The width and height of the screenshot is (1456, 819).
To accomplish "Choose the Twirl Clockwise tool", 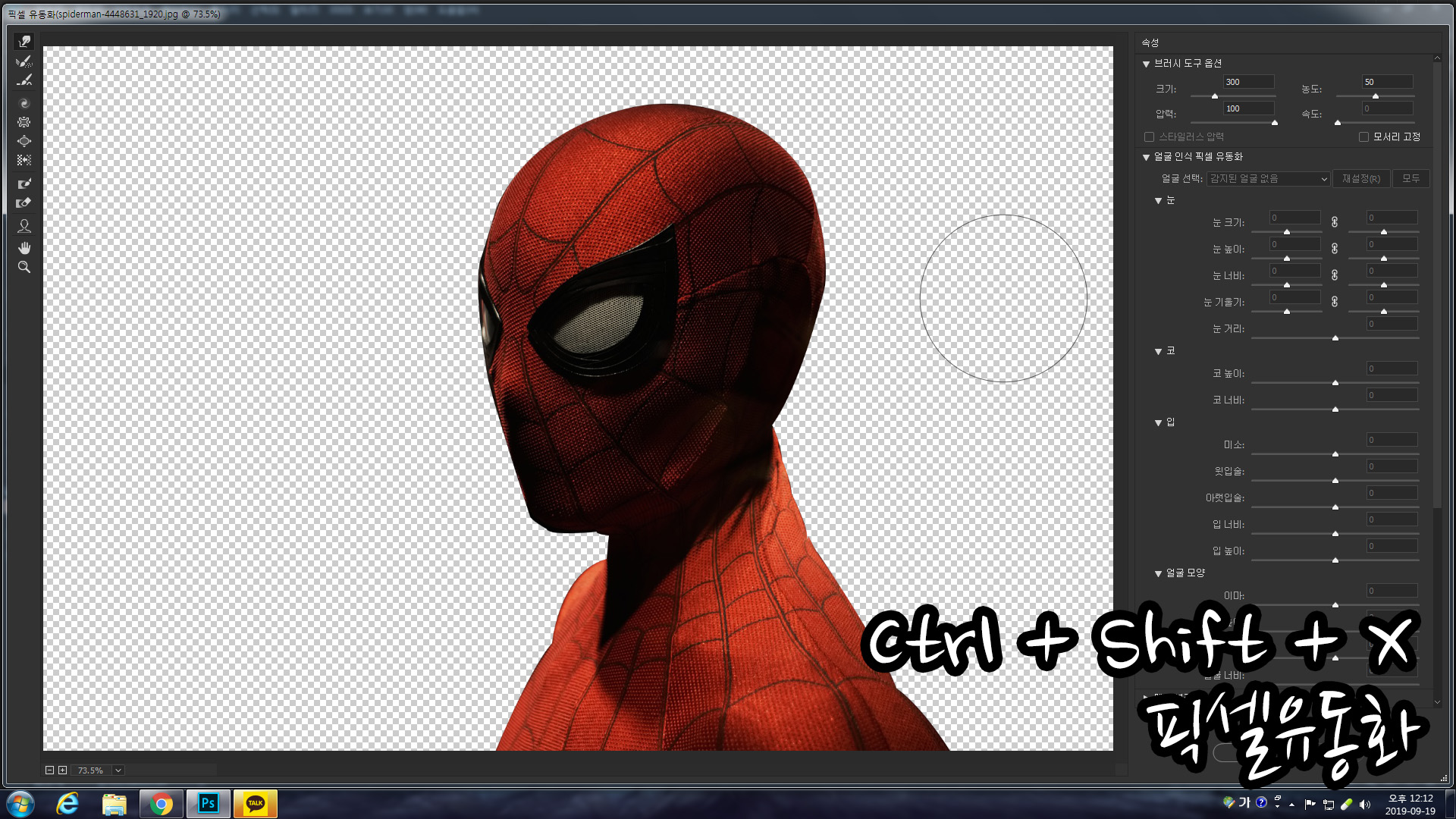I will point(24,103).
